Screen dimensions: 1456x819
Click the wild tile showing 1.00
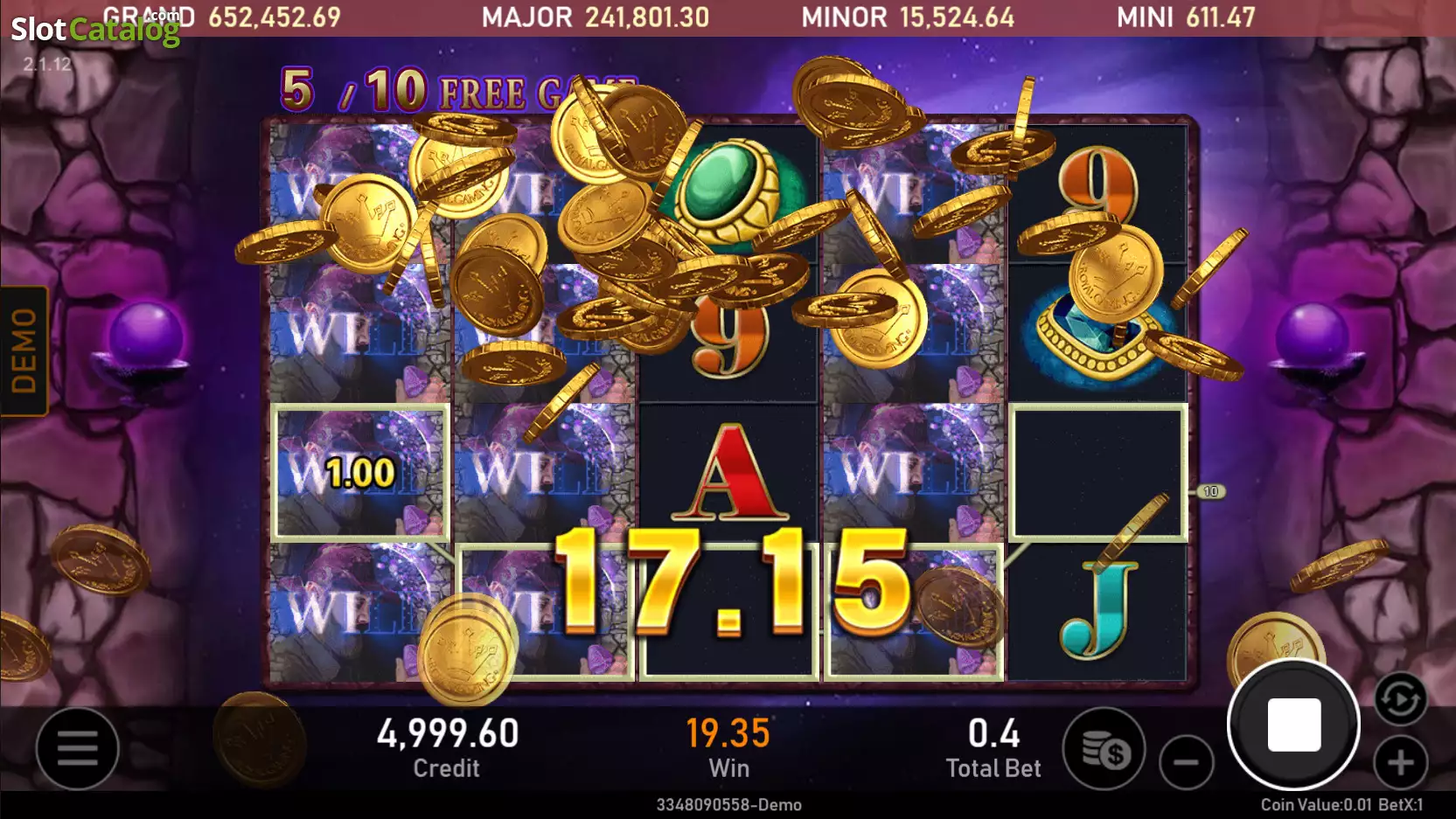[x=360, y=472]
